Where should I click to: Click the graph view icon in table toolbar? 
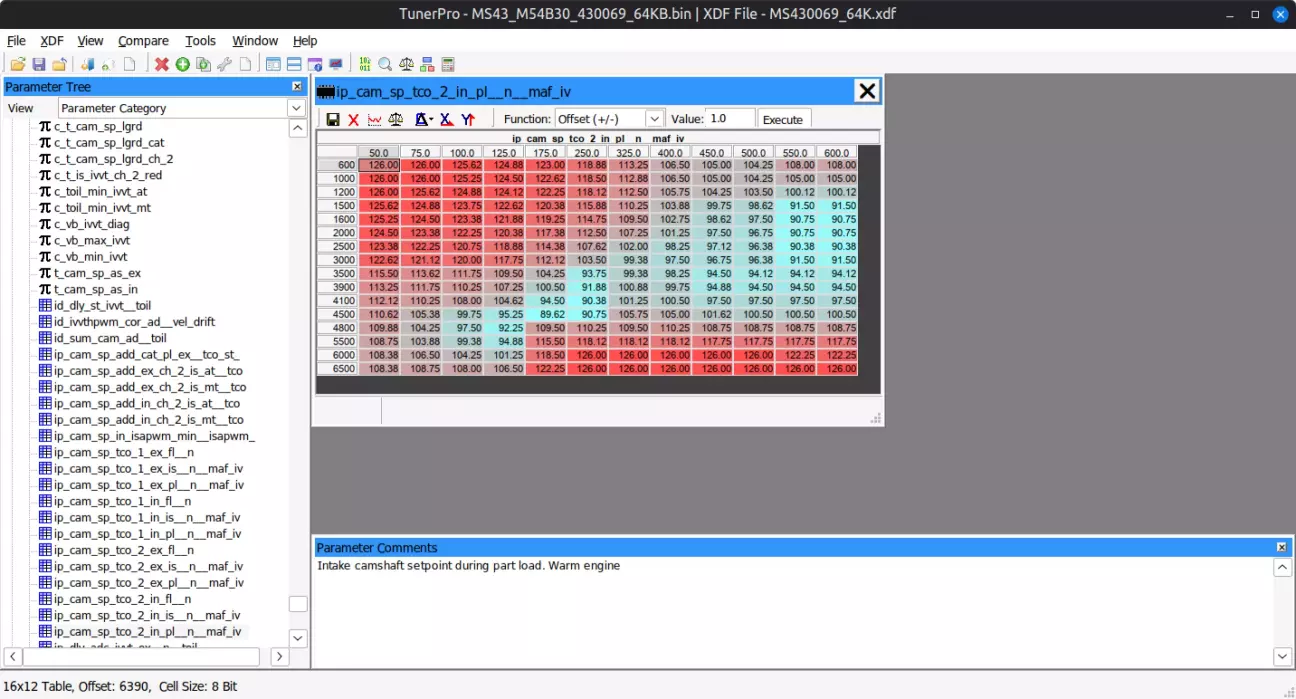click(x=374, y=120)
